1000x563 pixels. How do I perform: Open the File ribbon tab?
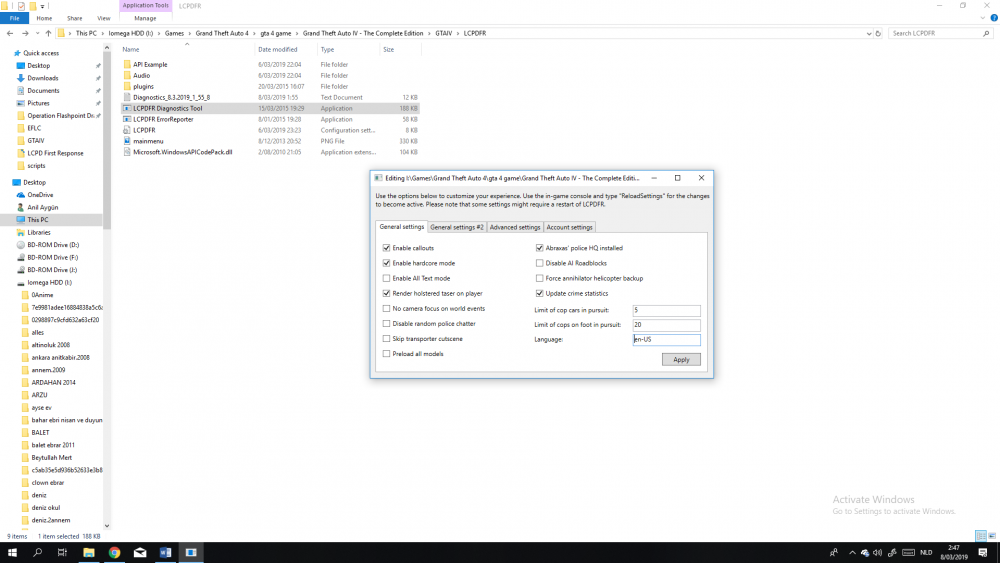coord(14,18)
